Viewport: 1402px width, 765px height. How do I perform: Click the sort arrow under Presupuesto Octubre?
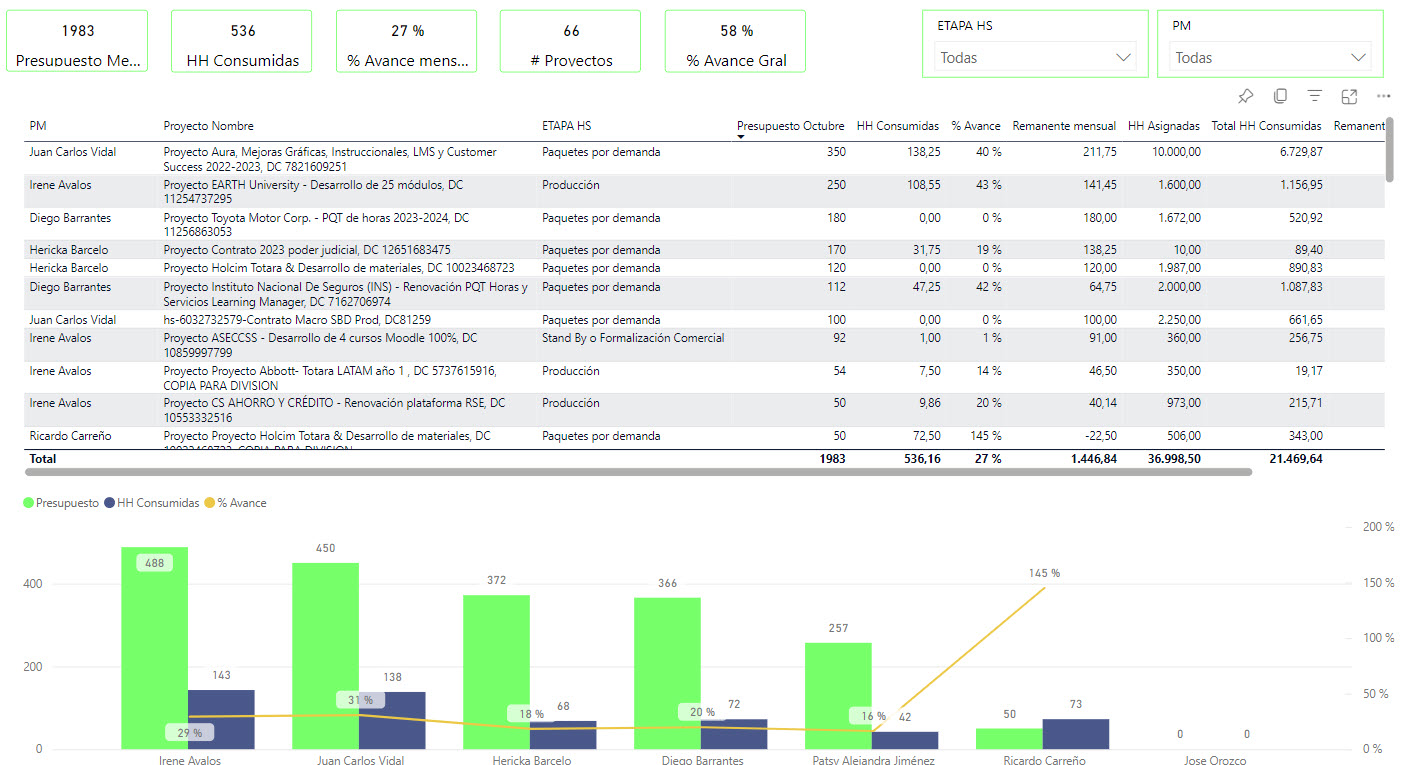pyautogui.click(x=741, y=137)
